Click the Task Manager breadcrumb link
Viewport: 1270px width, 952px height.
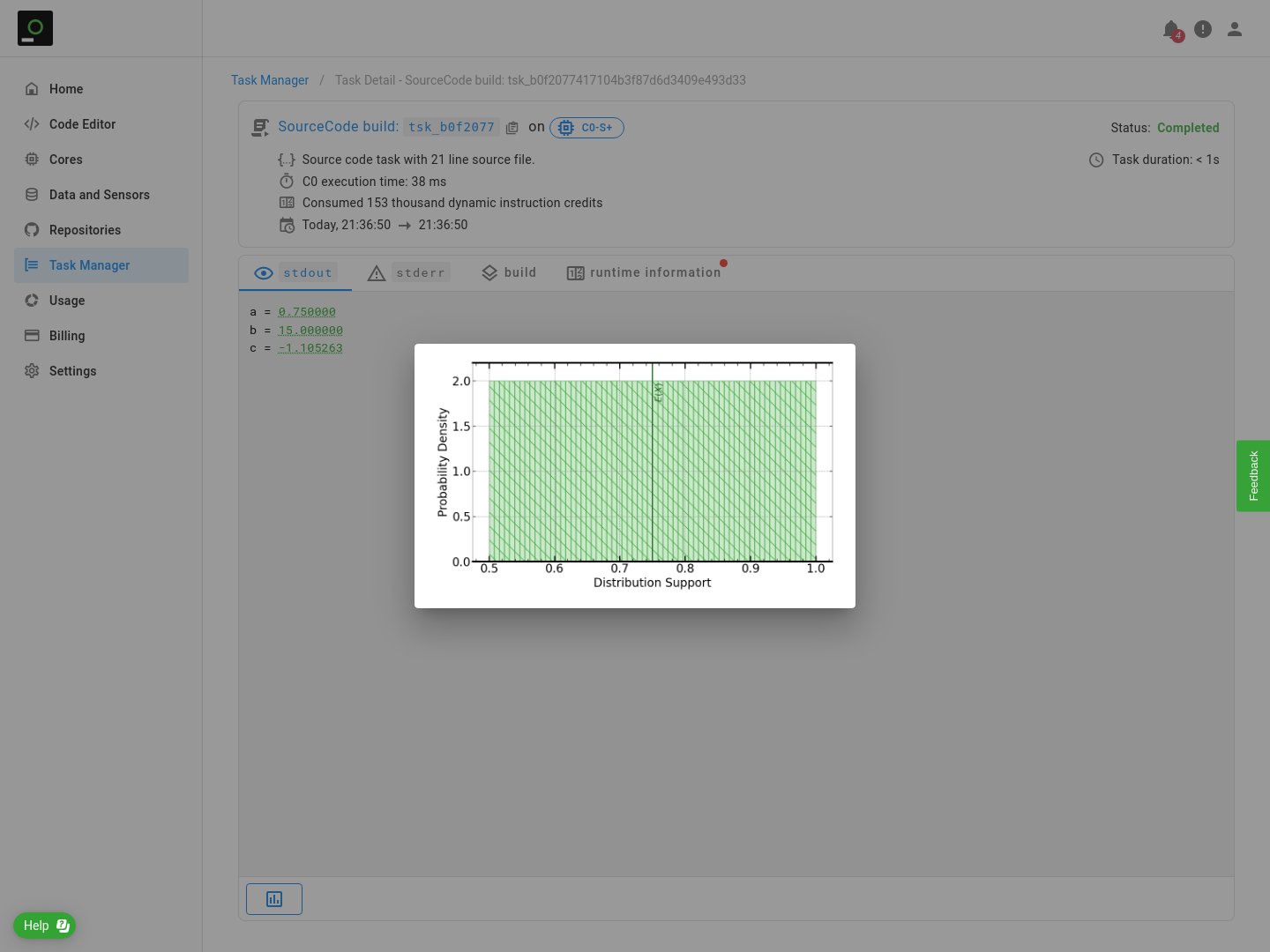[270, 80]
